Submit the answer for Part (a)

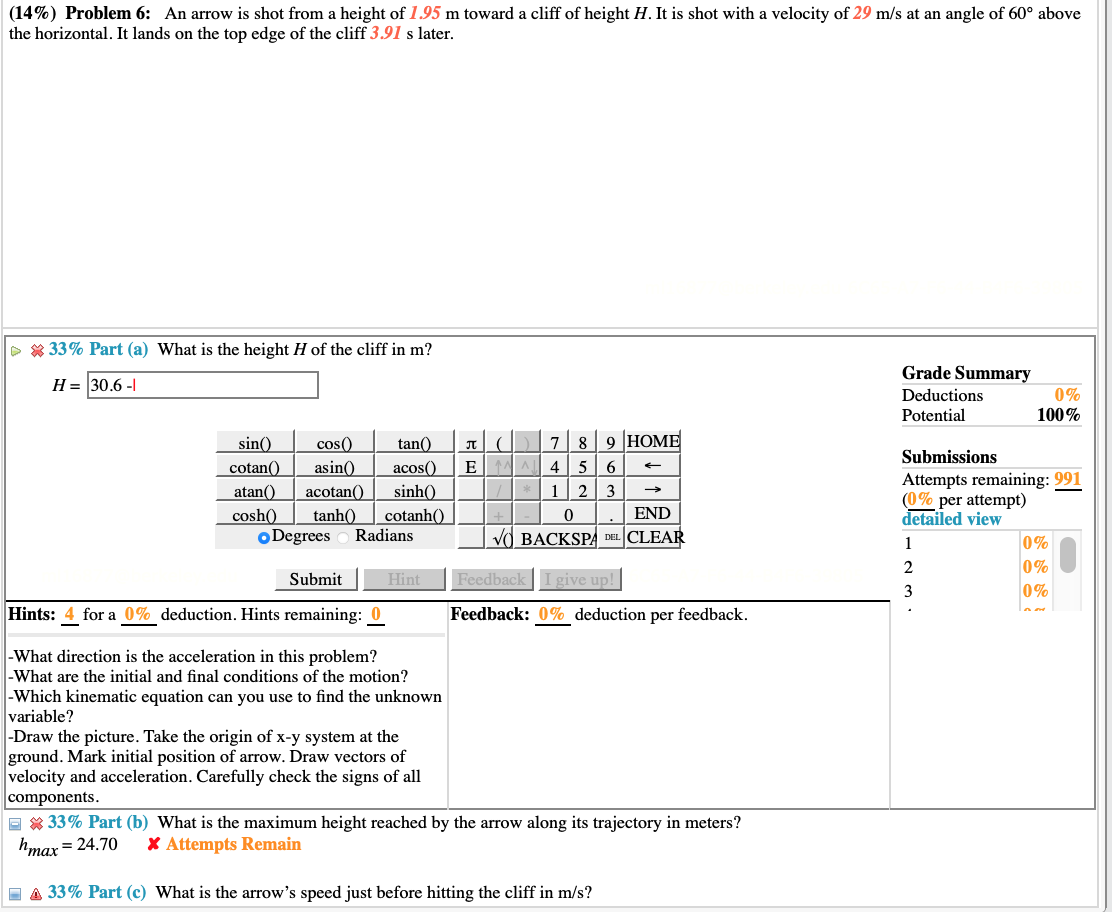[315, 578]
